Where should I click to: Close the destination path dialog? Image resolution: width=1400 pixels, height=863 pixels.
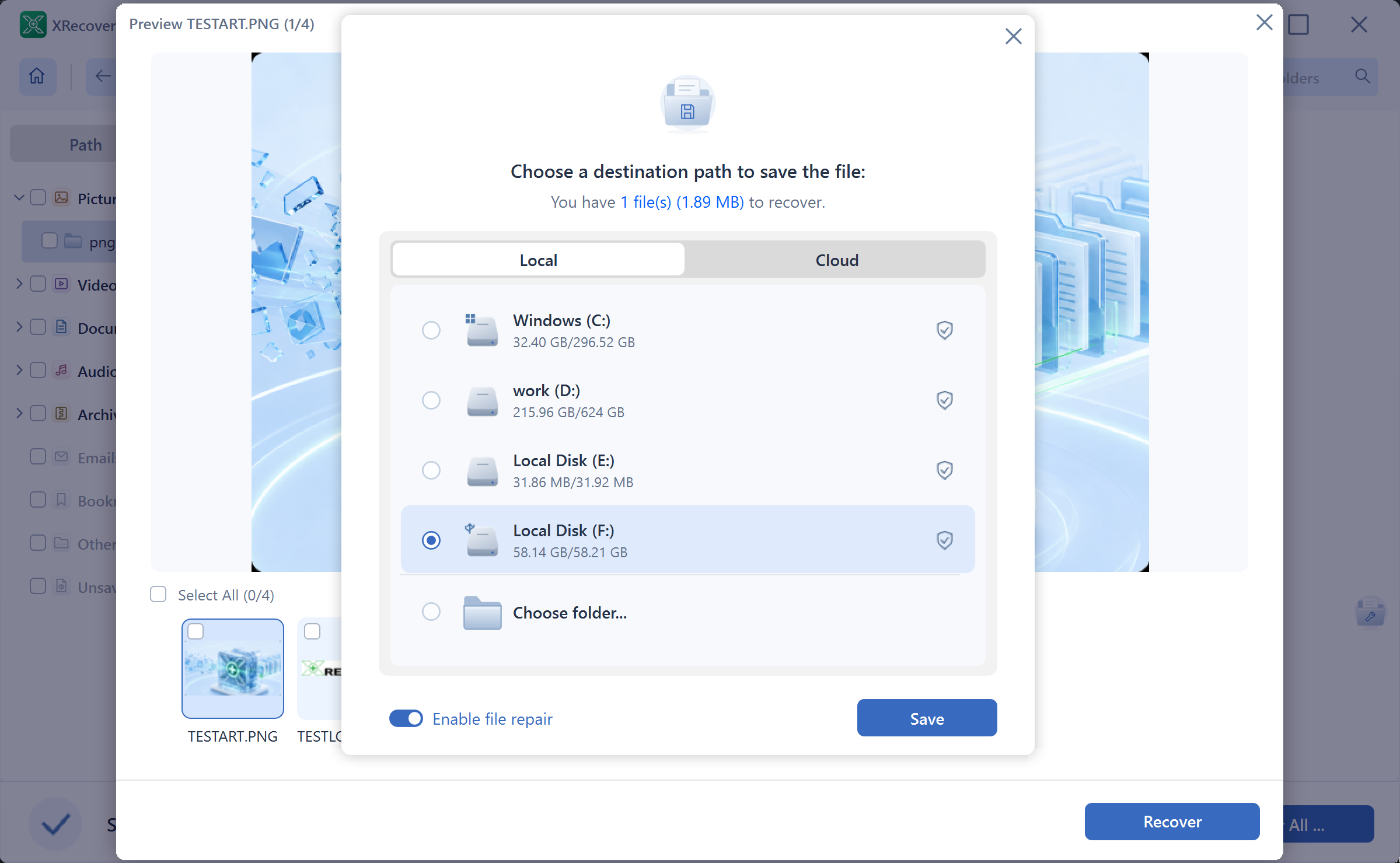[1013, 36]
